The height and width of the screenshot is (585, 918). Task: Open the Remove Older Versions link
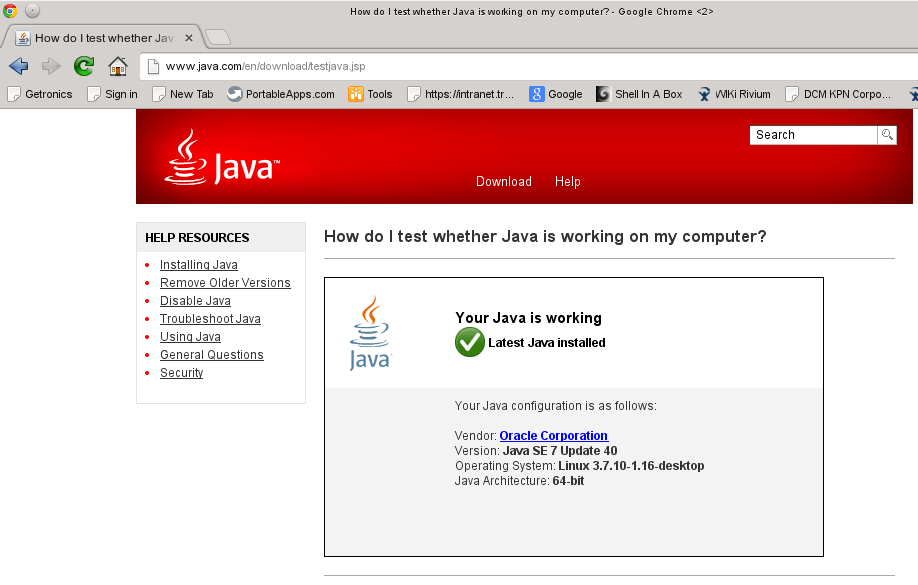point(225,283)
